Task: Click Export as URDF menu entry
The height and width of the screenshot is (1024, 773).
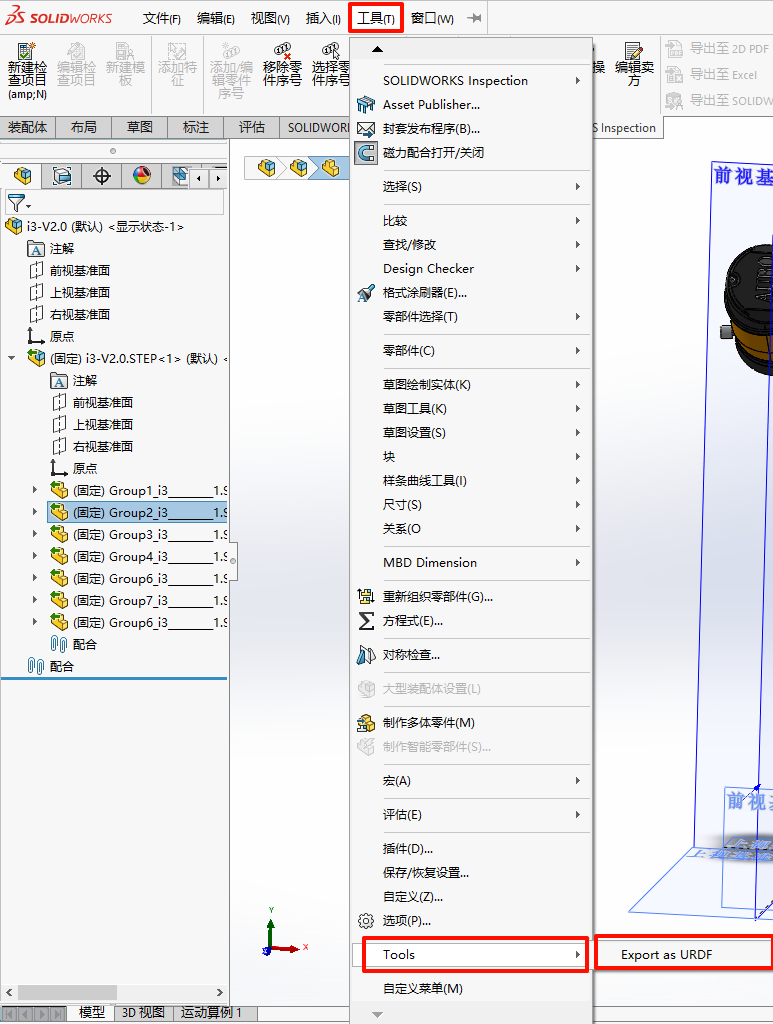Action: (684, 955)
